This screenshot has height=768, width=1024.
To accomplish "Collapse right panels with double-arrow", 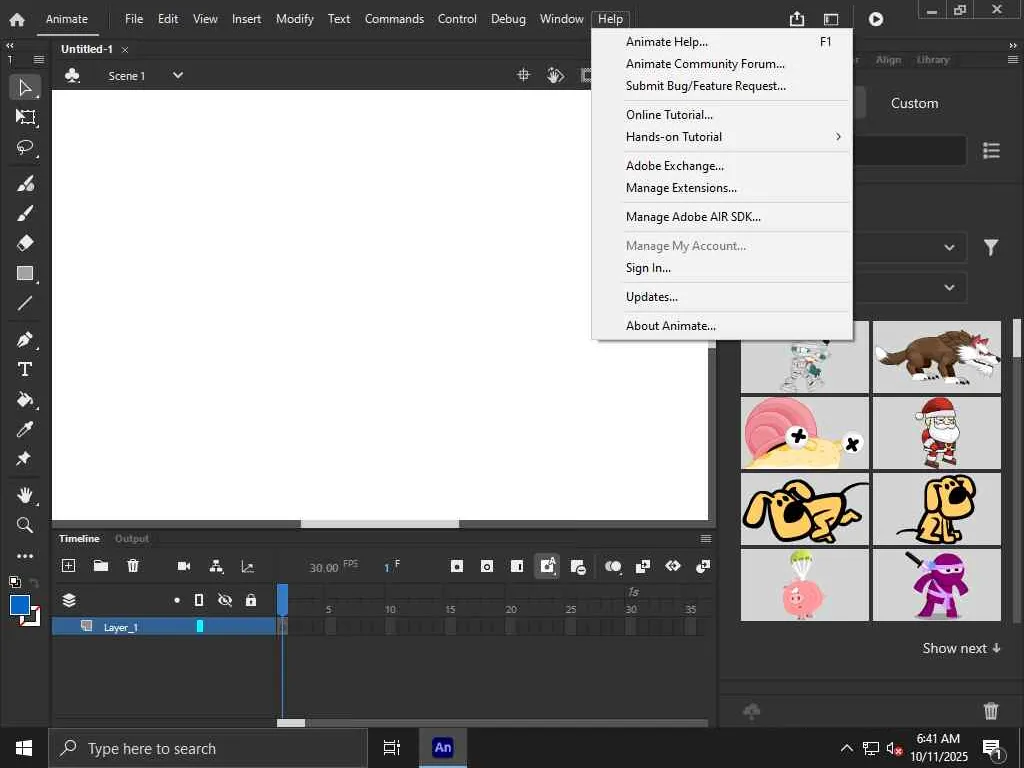I will [1013, 46].
